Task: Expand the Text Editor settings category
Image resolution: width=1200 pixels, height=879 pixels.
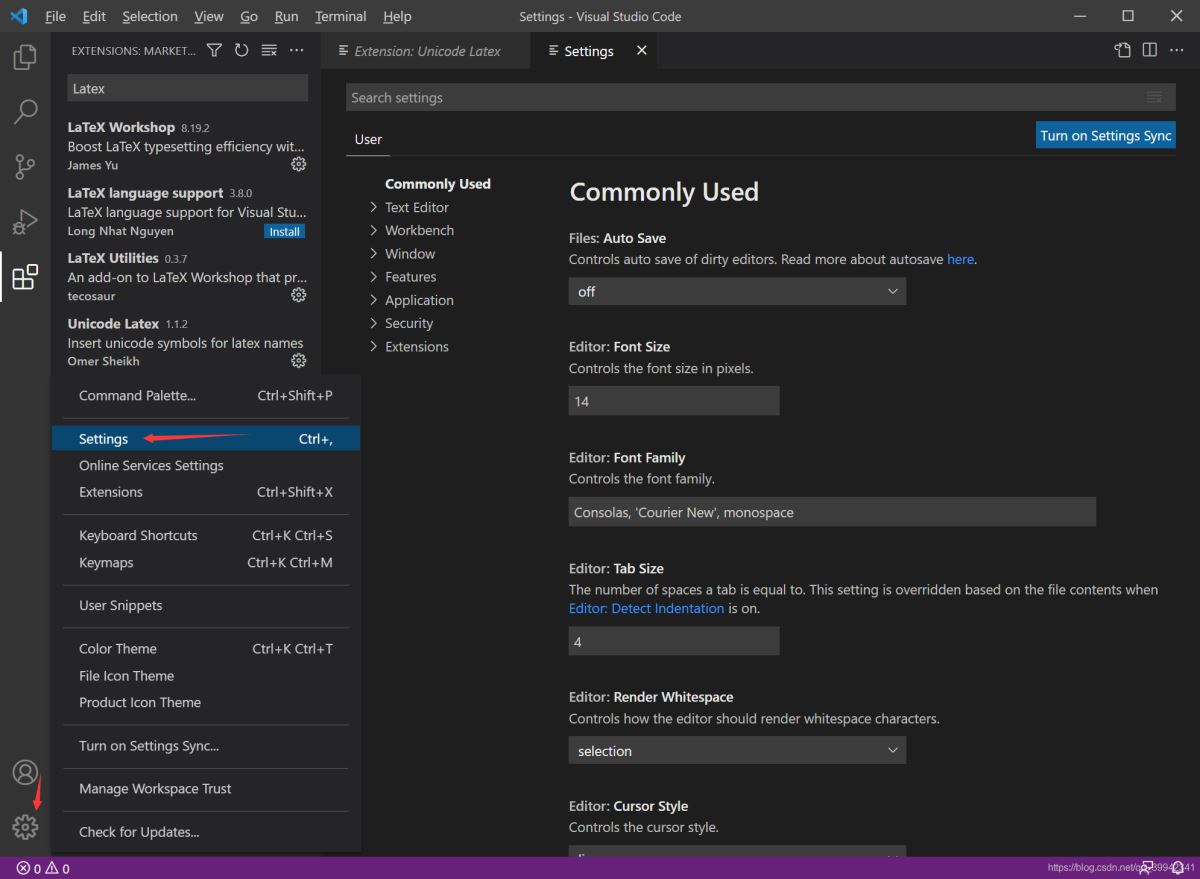Action: (416, 207)
